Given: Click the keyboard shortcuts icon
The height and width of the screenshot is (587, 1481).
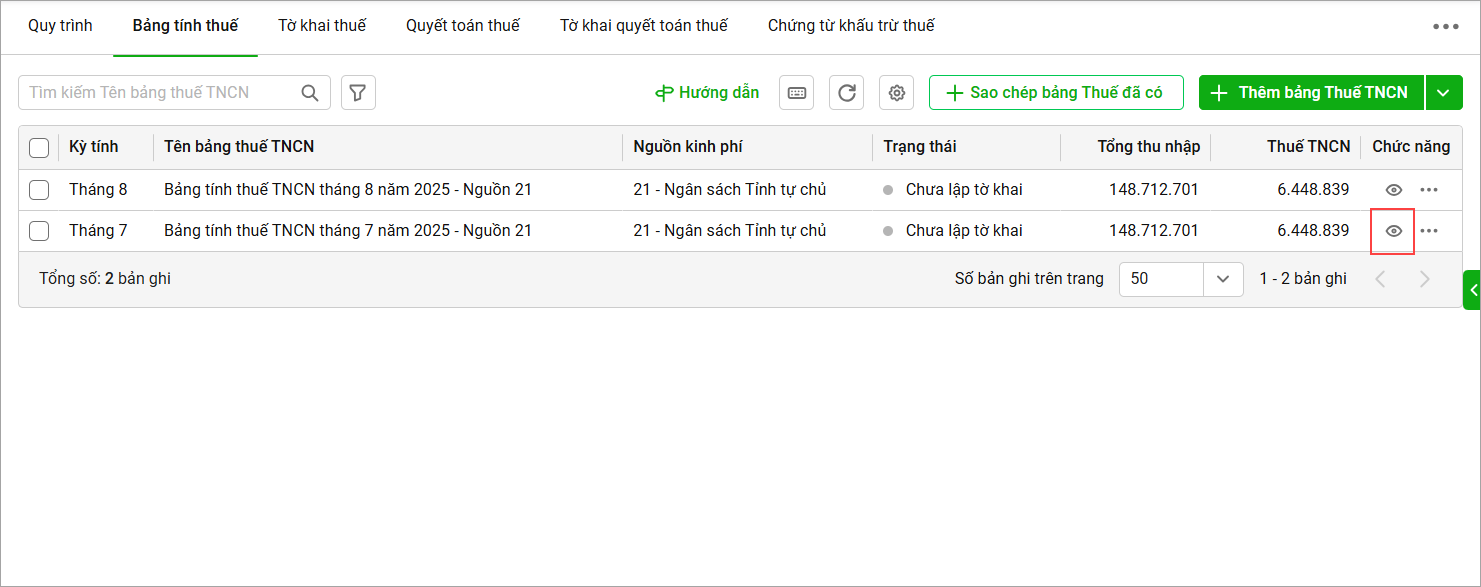Looking at the screenshot, I should click(796, 93).
